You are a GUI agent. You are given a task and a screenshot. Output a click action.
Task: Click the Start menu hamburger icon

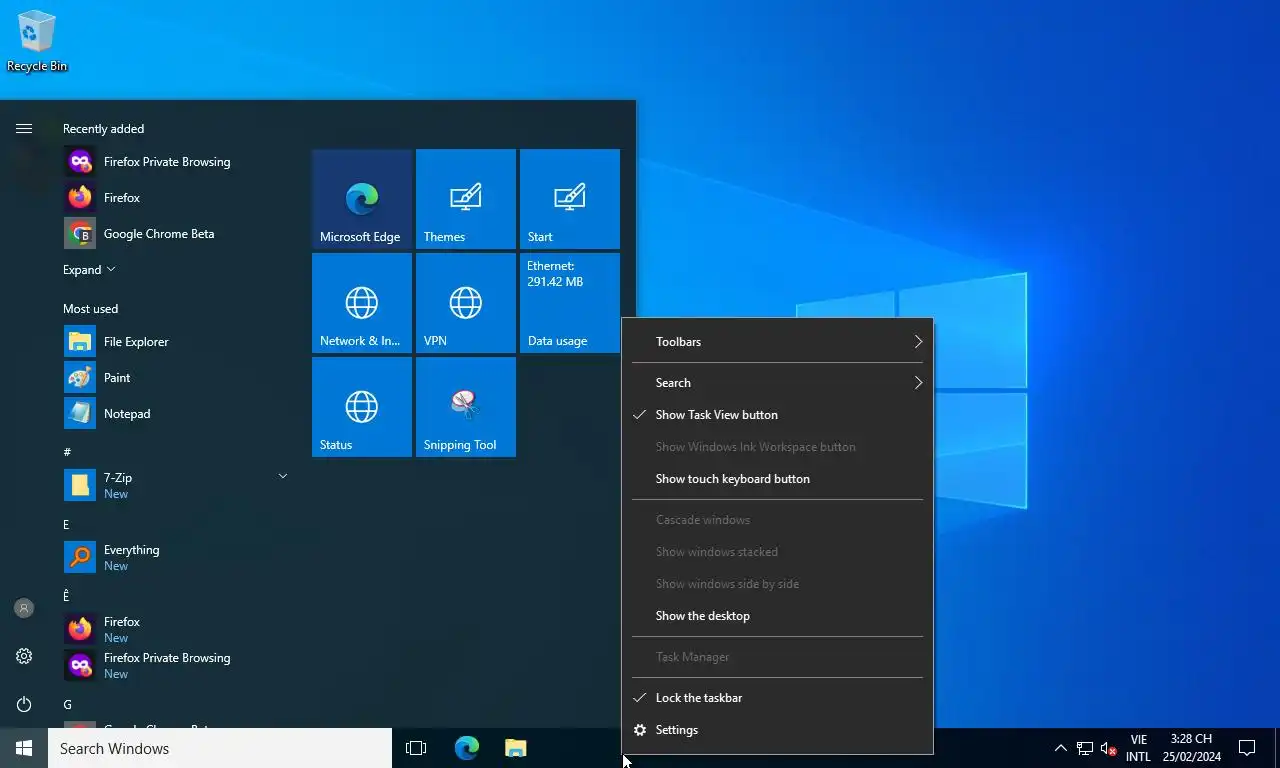point(24,128)
